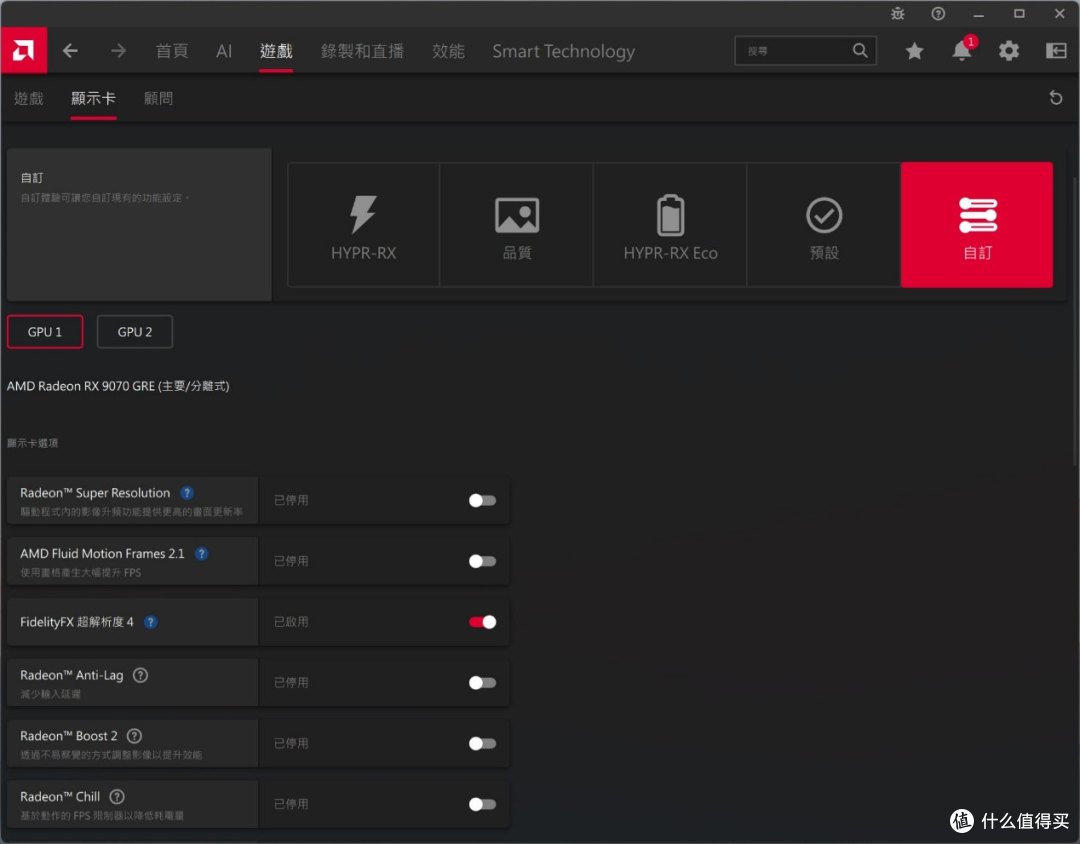
Task: Show help for Radeon Chill
Action: [117, 796]
